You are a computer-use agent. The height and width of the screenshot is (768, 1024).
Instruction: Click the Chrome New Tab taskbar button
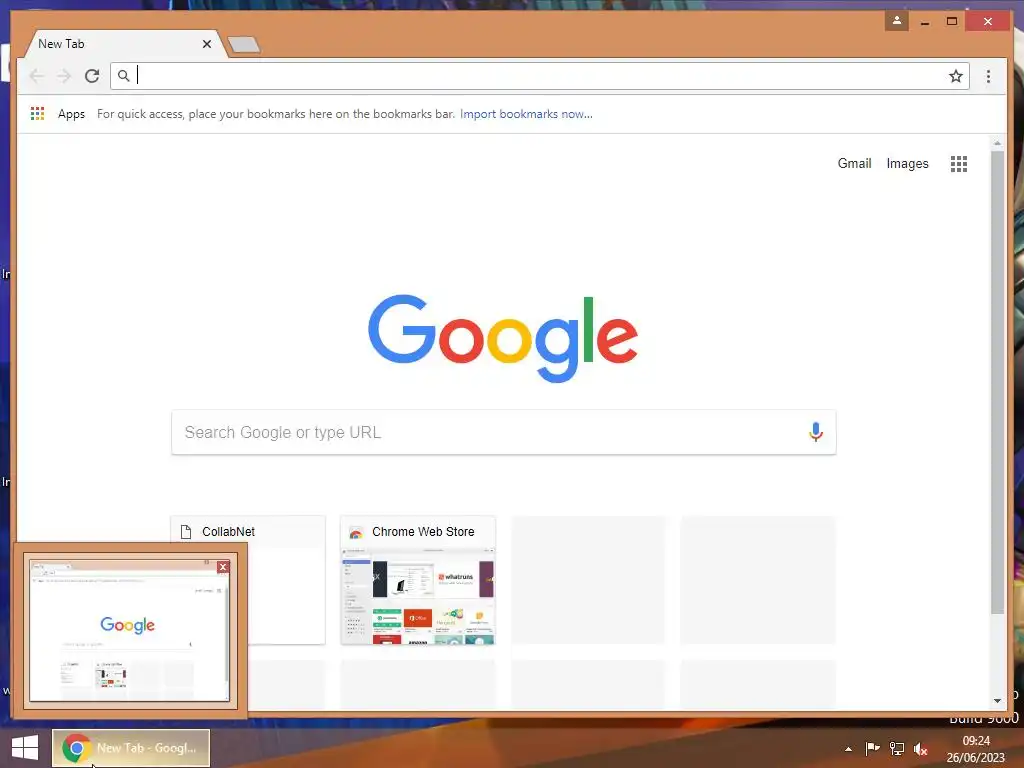pyautogui.click(x=131, y=748)
